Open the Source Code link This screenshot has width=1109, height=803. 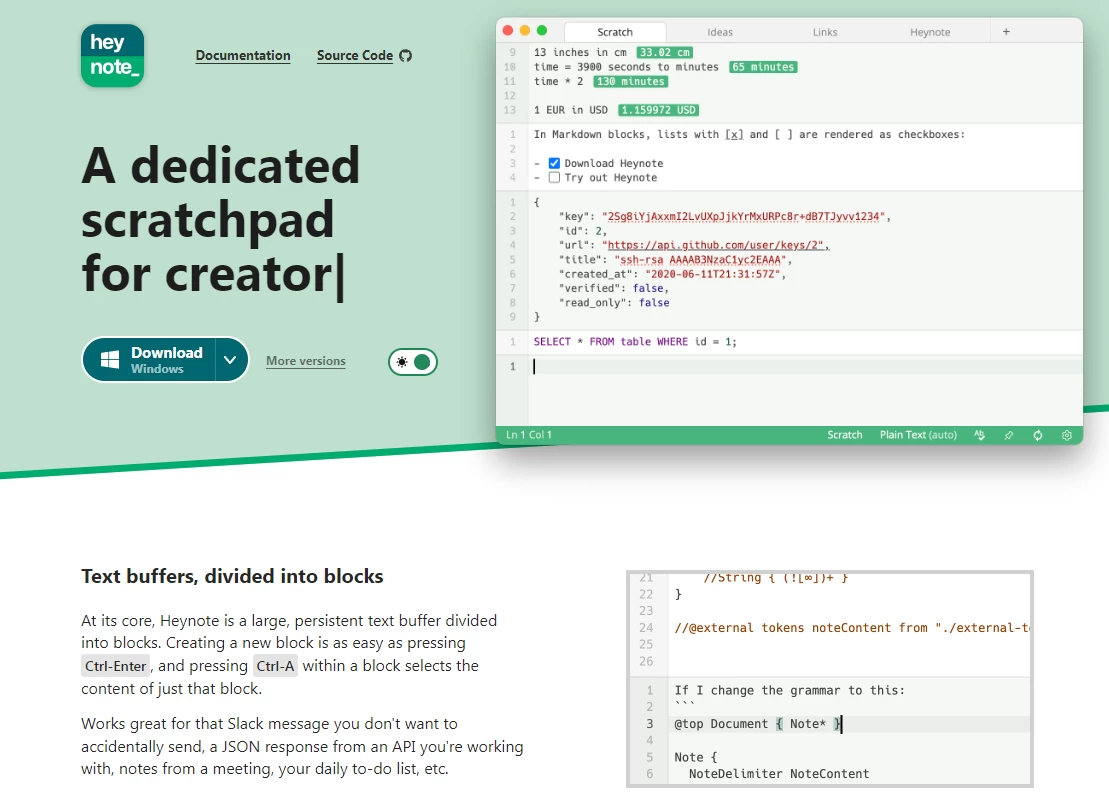(355, 56)
